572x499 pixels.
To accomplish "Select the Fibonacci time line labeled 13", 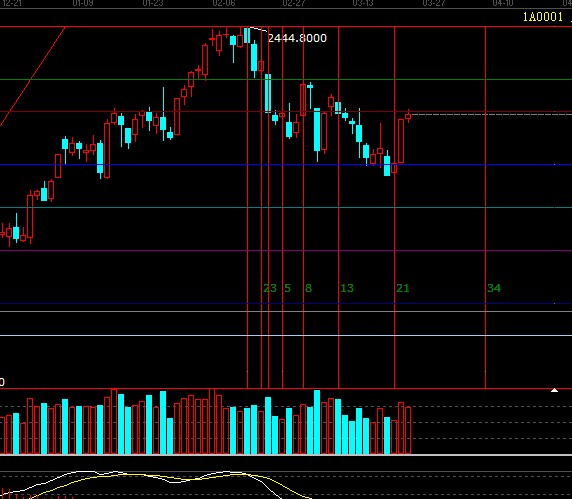I will pos(339,208).
